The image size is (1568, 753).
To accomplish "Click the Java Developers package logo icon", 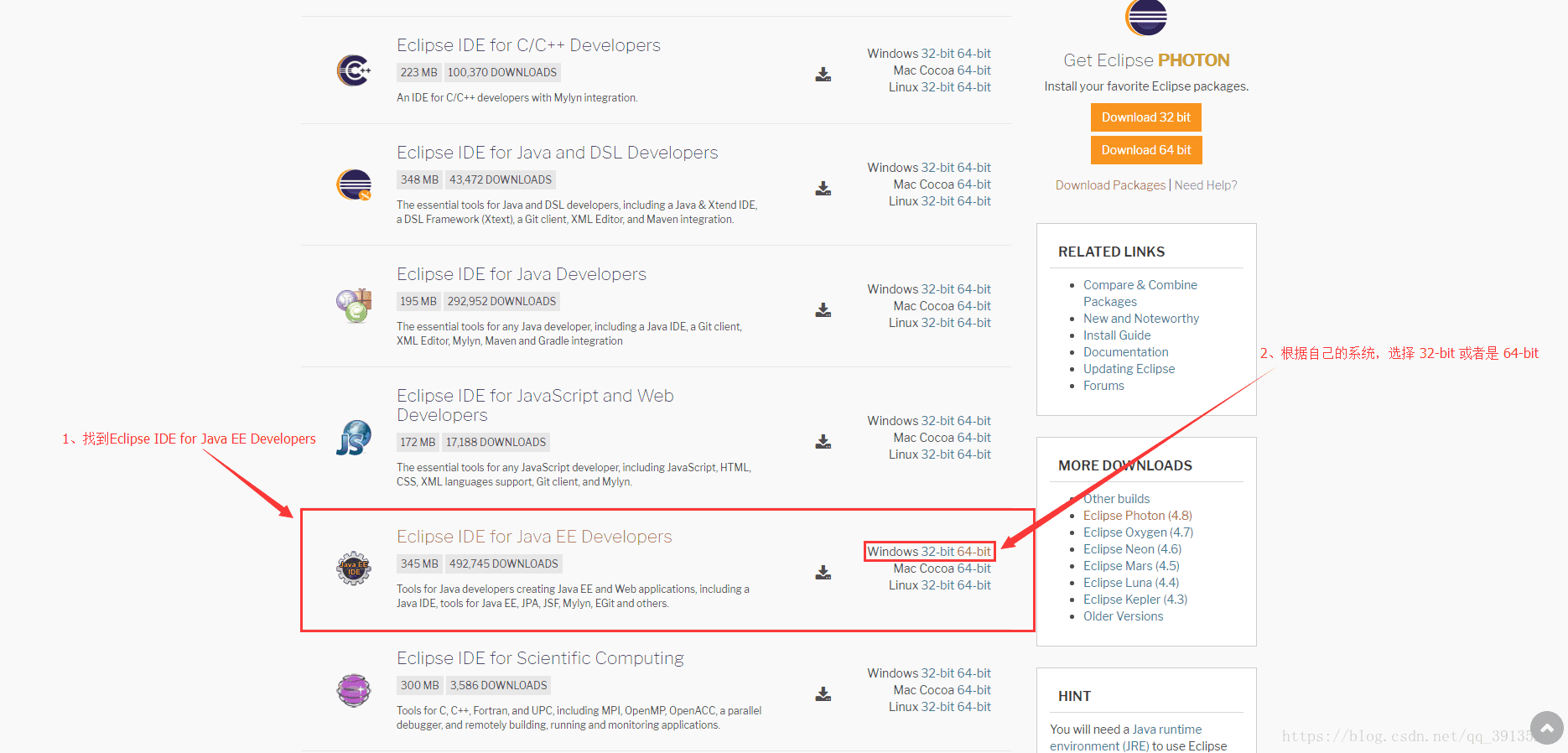I will coord(354,306).
